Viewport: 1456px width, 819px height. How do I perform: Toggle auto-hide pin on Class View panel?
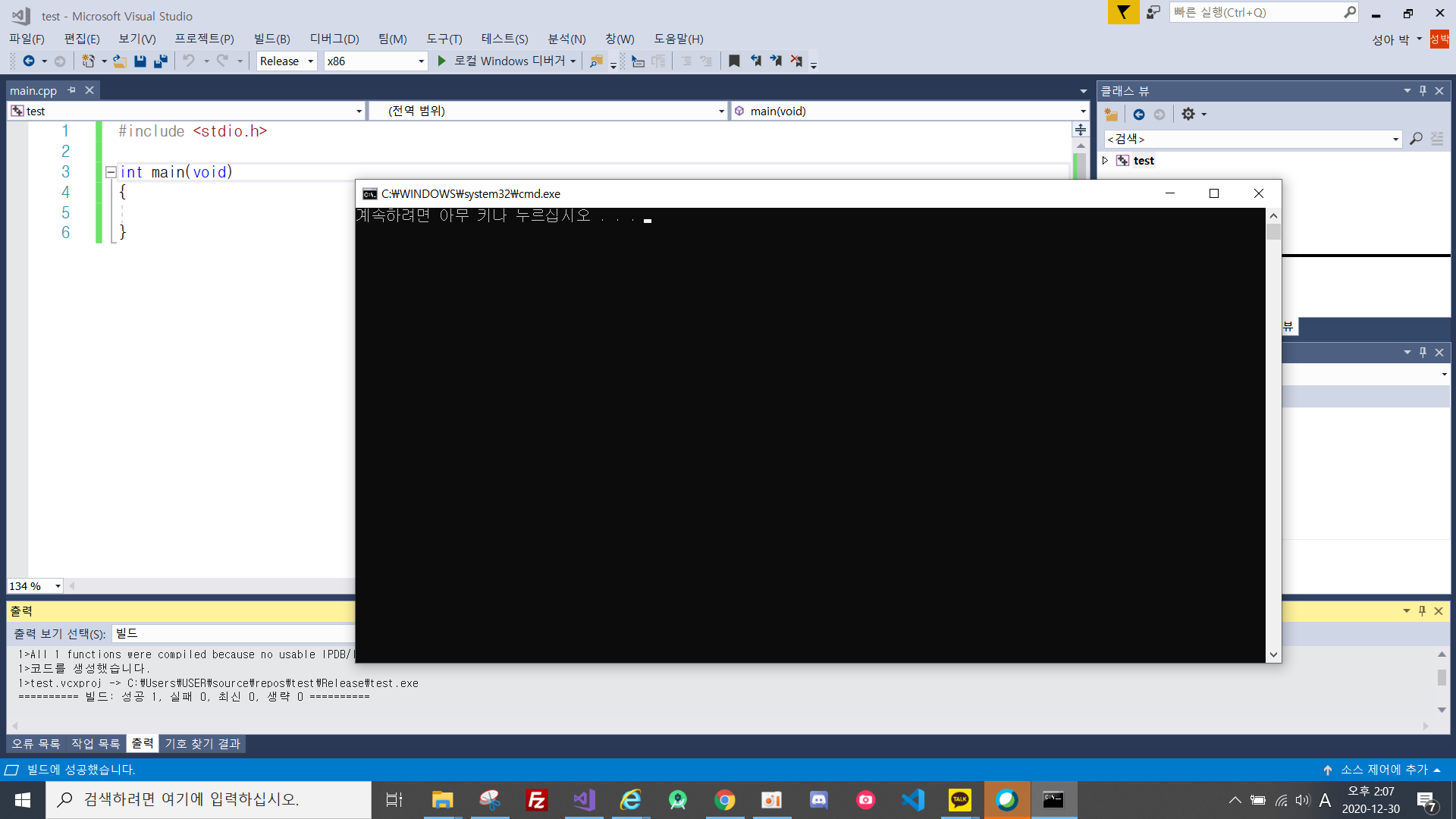(1423, 91)
